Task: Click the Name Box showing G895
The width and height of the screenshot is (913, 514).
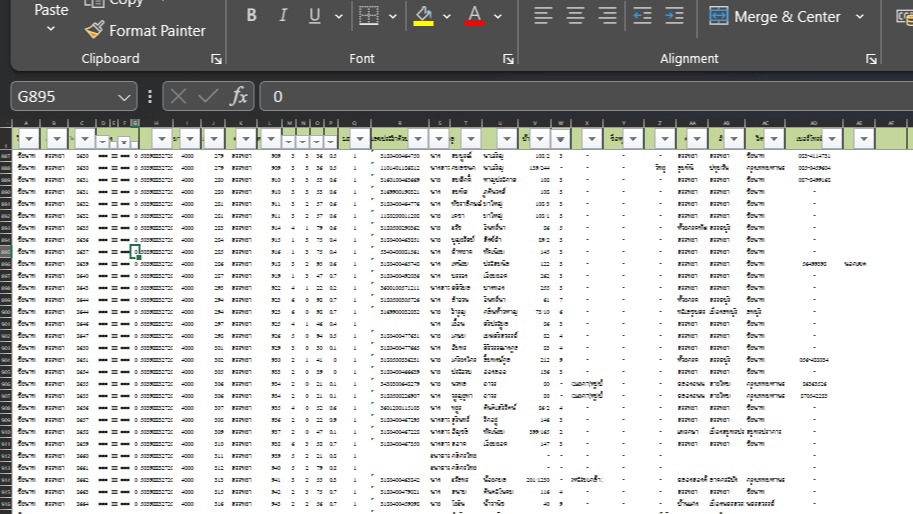Action: coord(64,97)
